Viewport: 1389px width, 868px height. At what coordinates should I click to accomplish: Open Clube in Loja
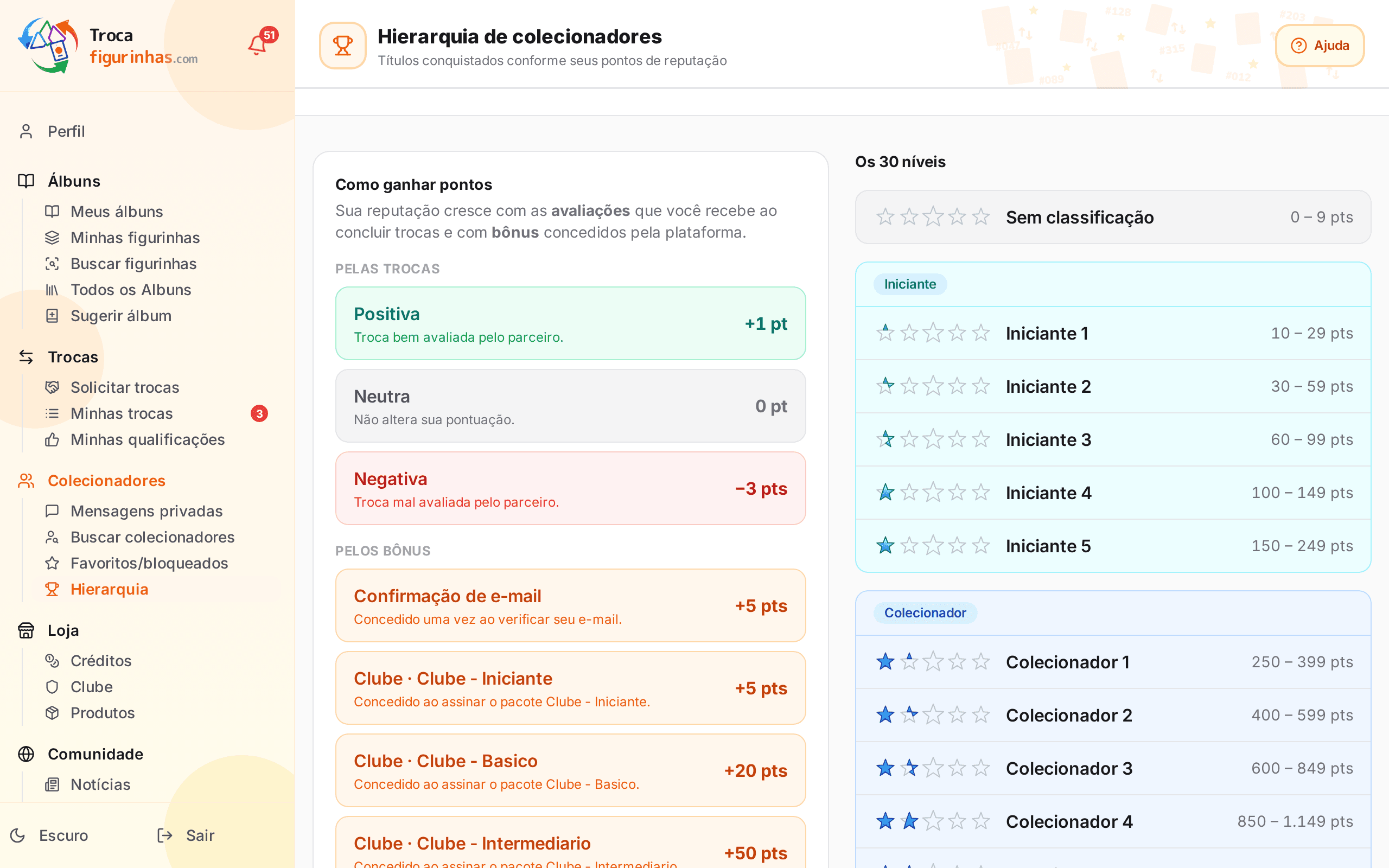(91, 687)
